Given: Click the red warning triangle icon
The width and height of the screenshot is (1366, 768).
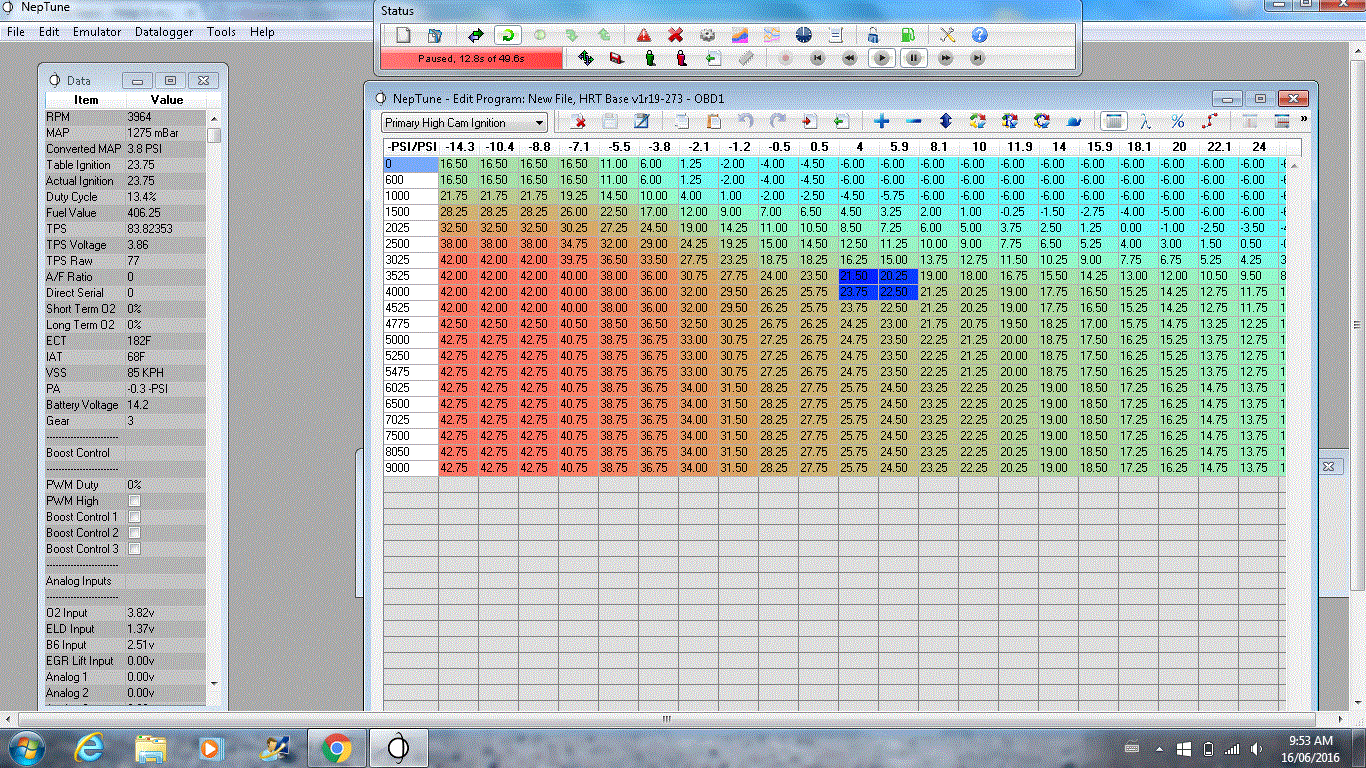Looking at the screenshot, I should [644, 35].
